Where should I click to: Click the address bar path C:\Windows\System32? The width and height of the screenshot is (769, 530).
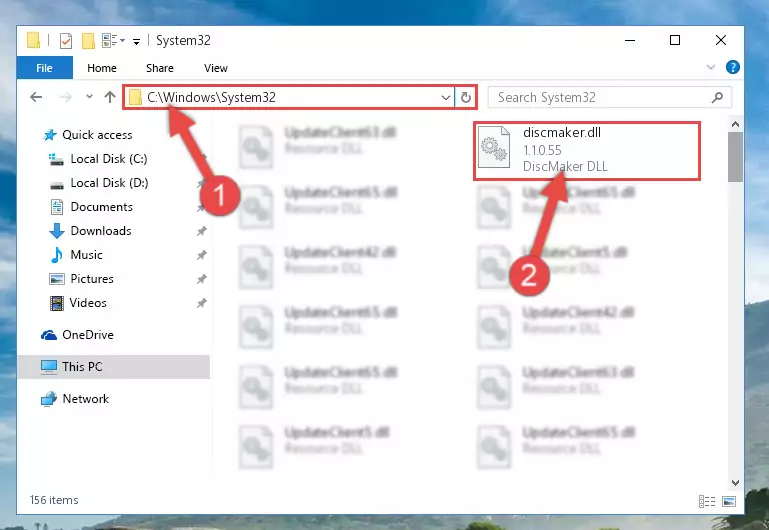point(211,98)
